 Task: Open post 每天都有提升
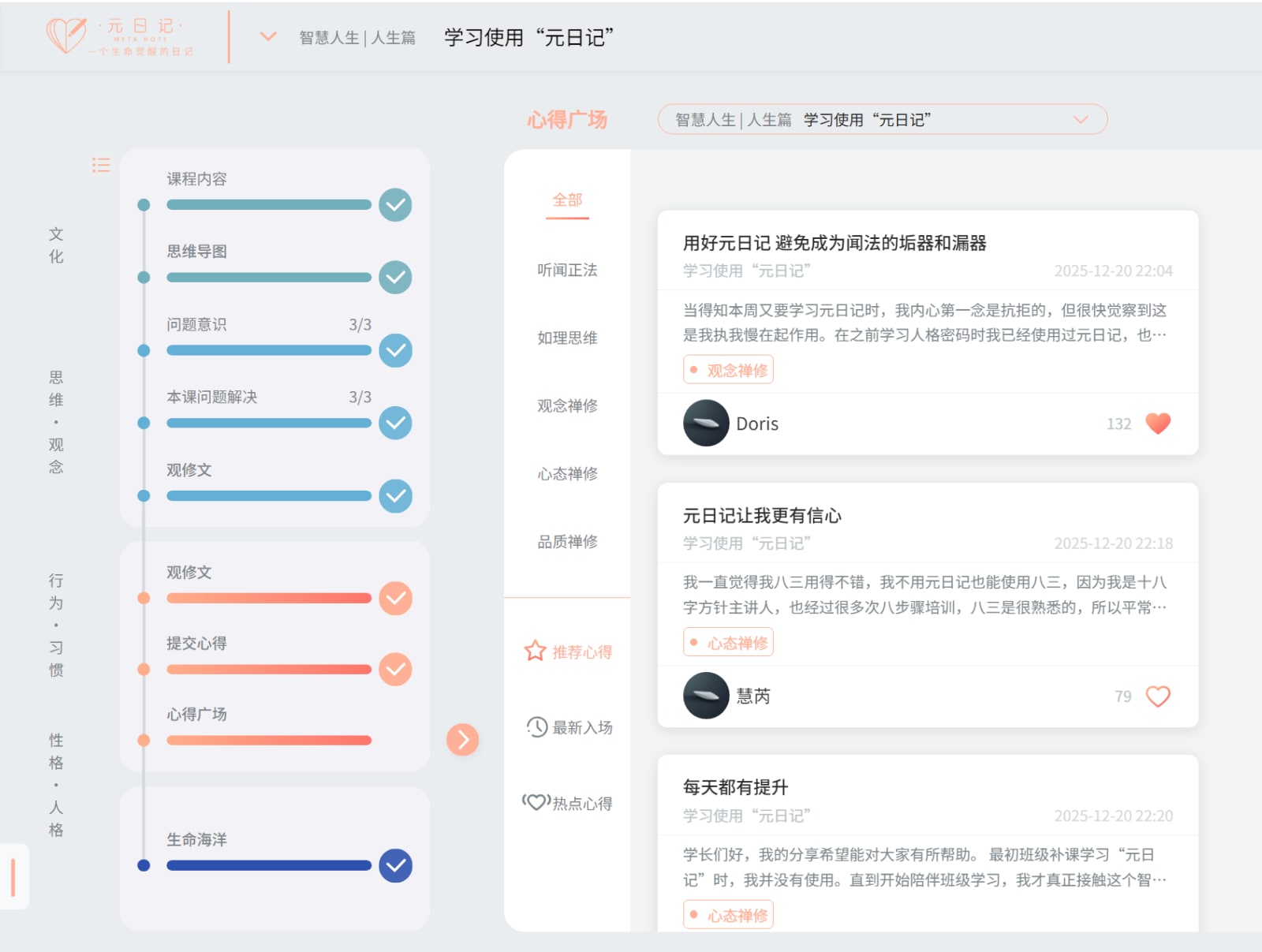coord(735,787)
